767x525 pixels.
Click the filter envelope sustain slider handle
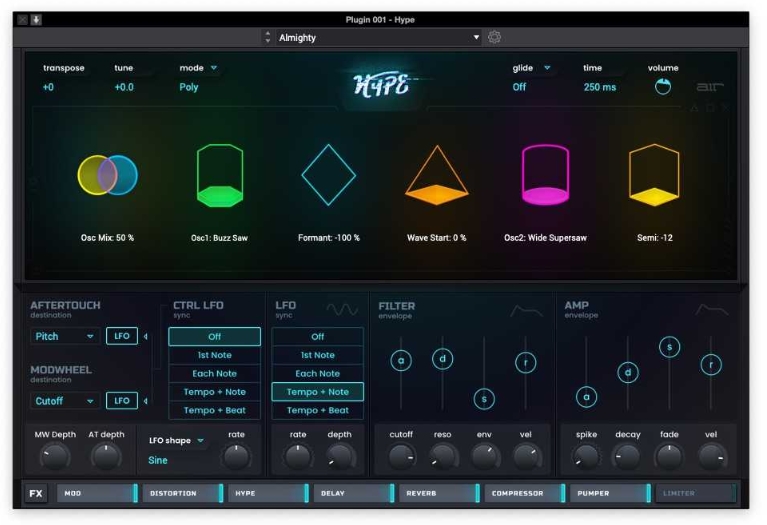click(x=484, y=399)
